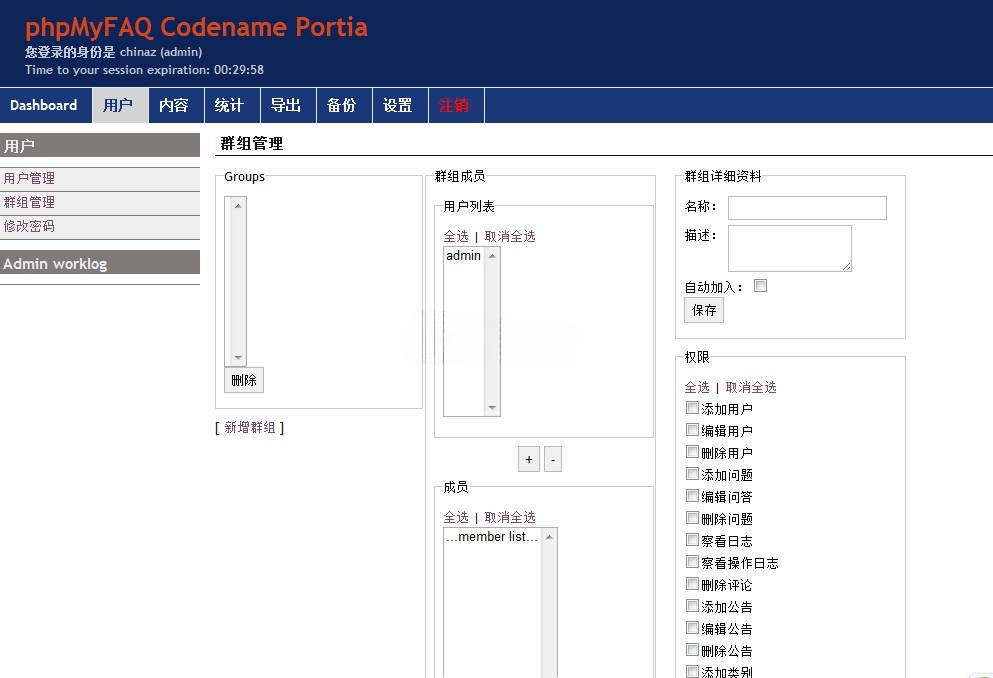This screenshot has height=678, width=993.
Task: Enable the 察看操作日志 permission
Action: 693,562
